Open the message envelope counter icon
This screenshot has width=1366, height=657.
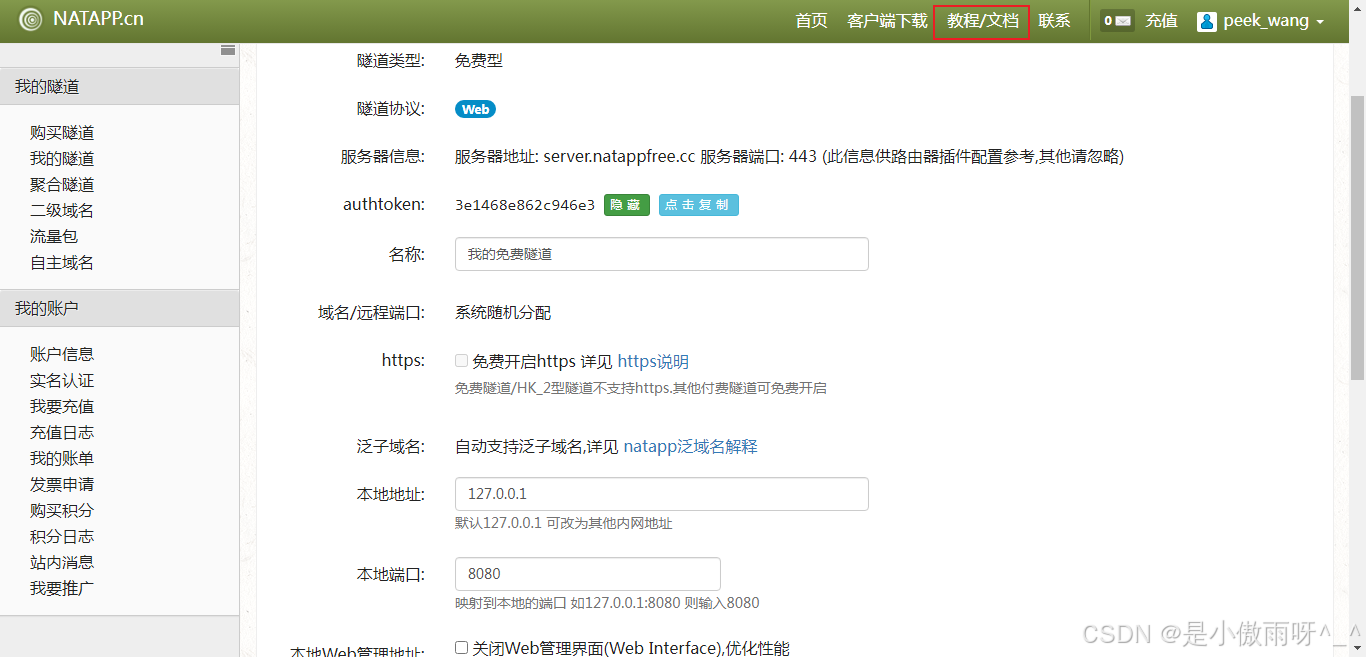[1117, 20]
